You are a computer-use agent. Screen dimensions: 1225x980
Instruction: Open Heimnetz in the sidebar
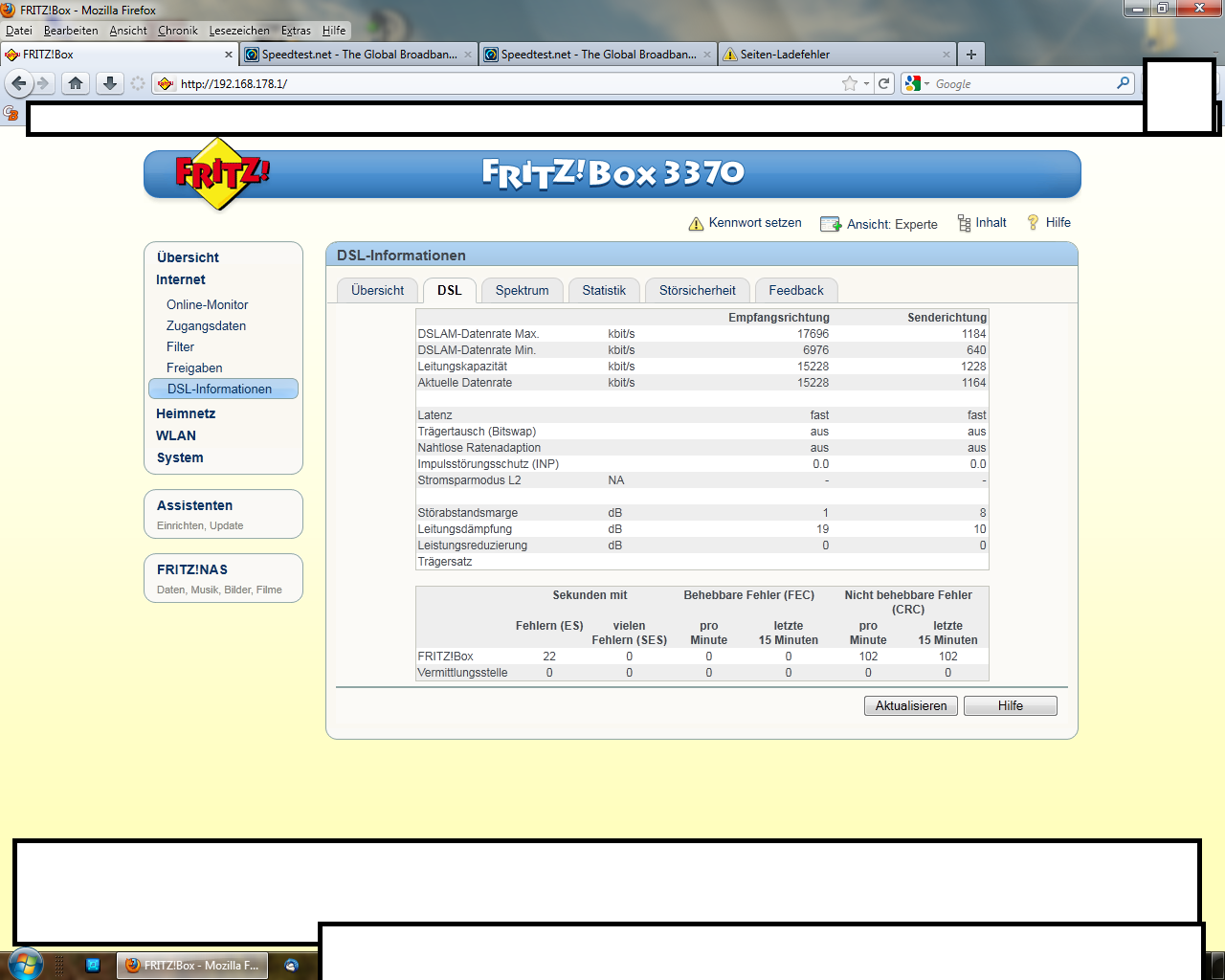coord(186,413)
